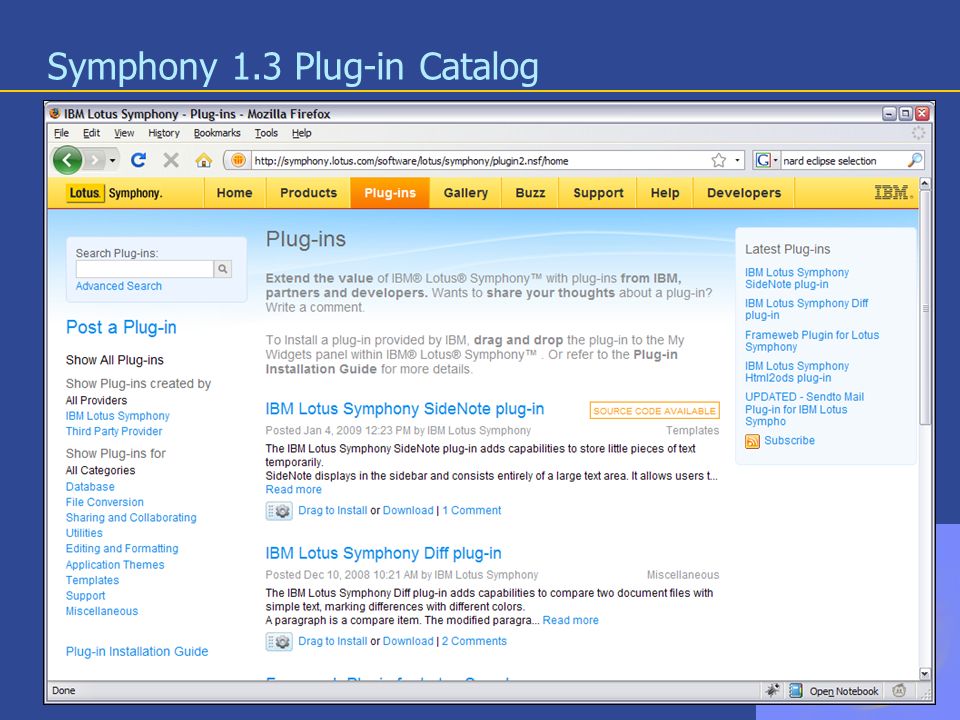The height and width of the screenshot is (720, 960).
Task: Open the Developers tab
Action: point(744,193)
